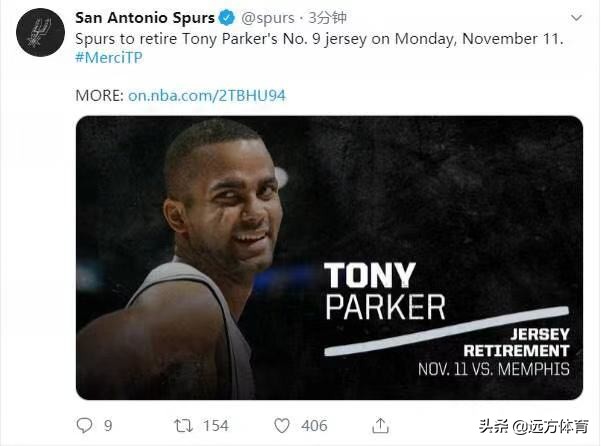Click the reply count 9
This screenshot has height=446, width=601.
[x=108, y=426]
